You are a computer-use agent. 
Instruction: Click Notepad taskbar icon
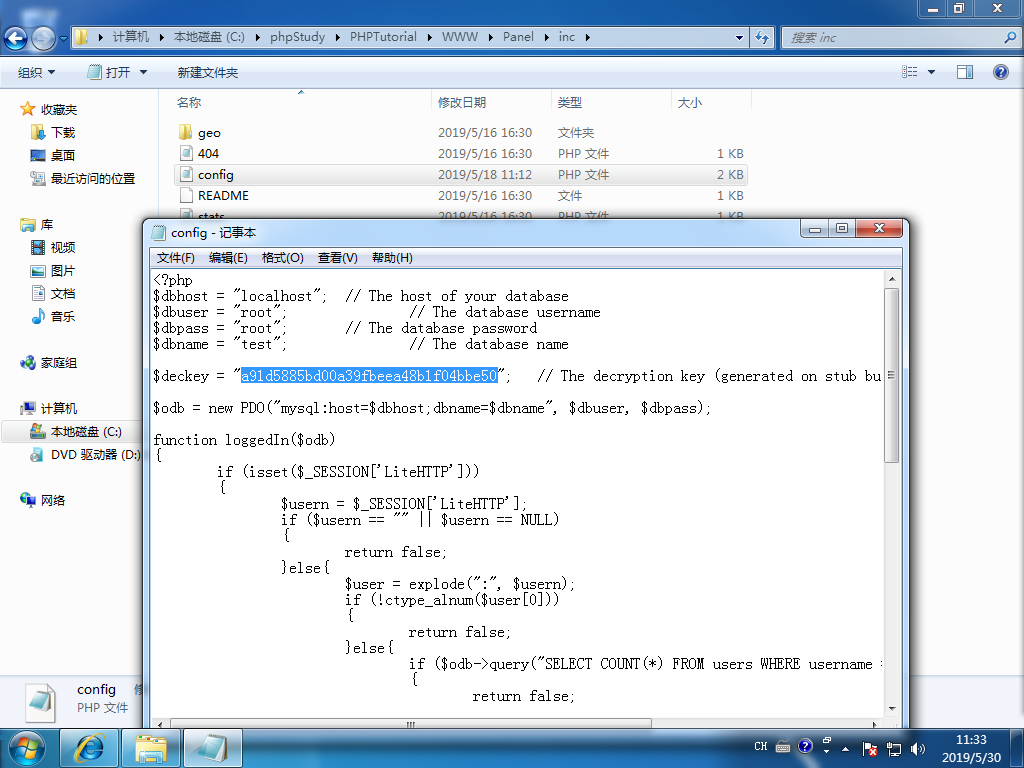[x=212, y=748]
